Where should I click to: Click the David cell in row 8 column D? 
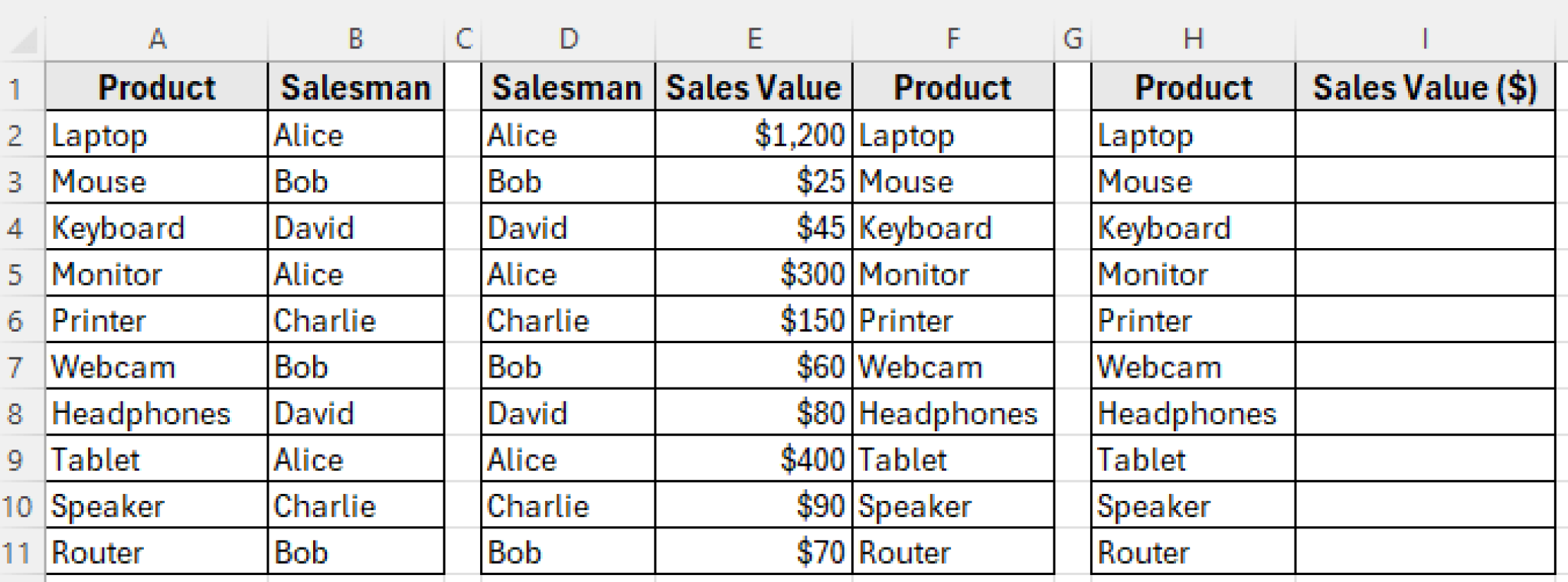pyautogui.click(x=567, y=414)
